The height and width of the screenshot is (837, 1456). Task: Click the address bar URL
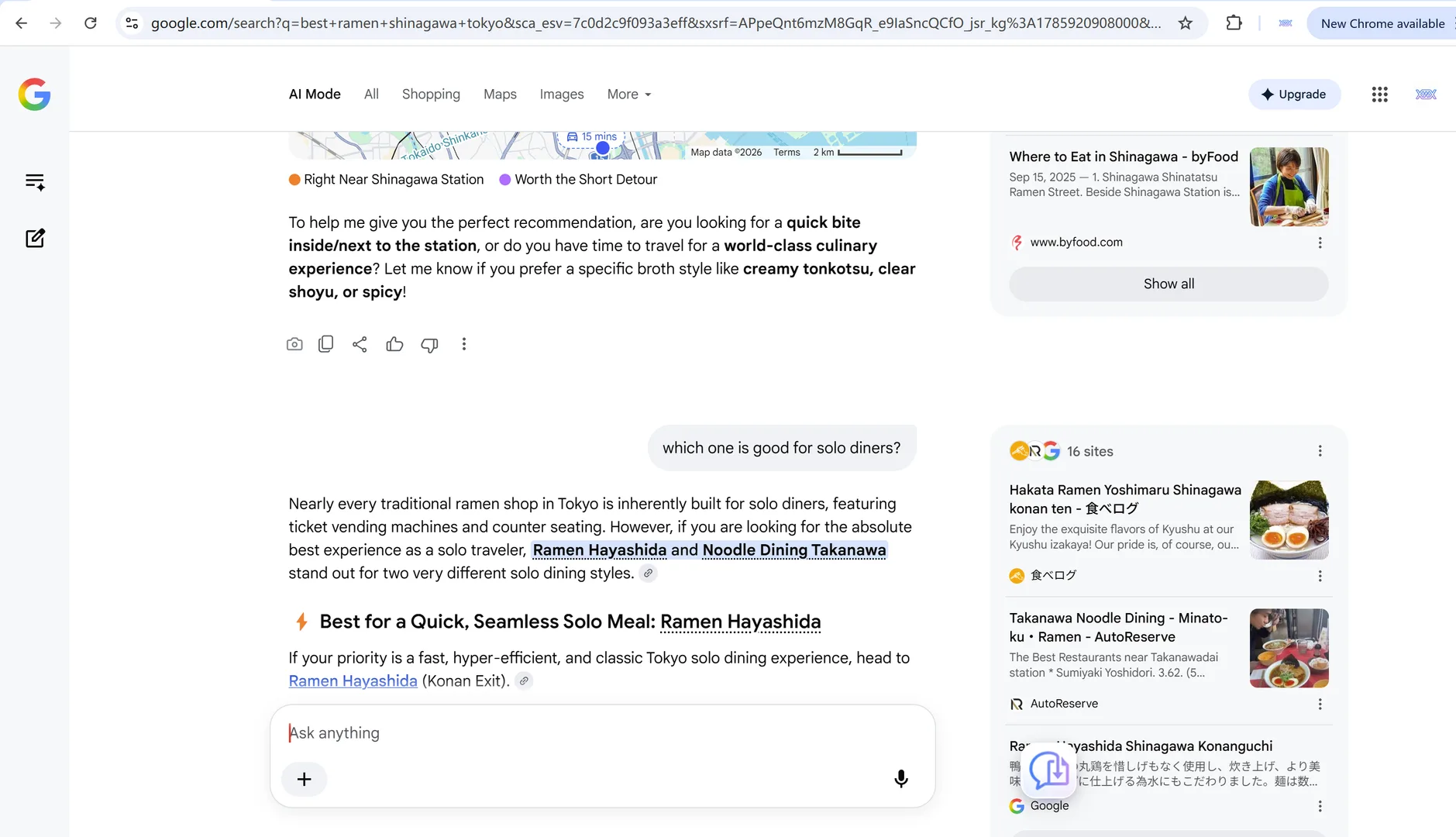pos(656,23)
